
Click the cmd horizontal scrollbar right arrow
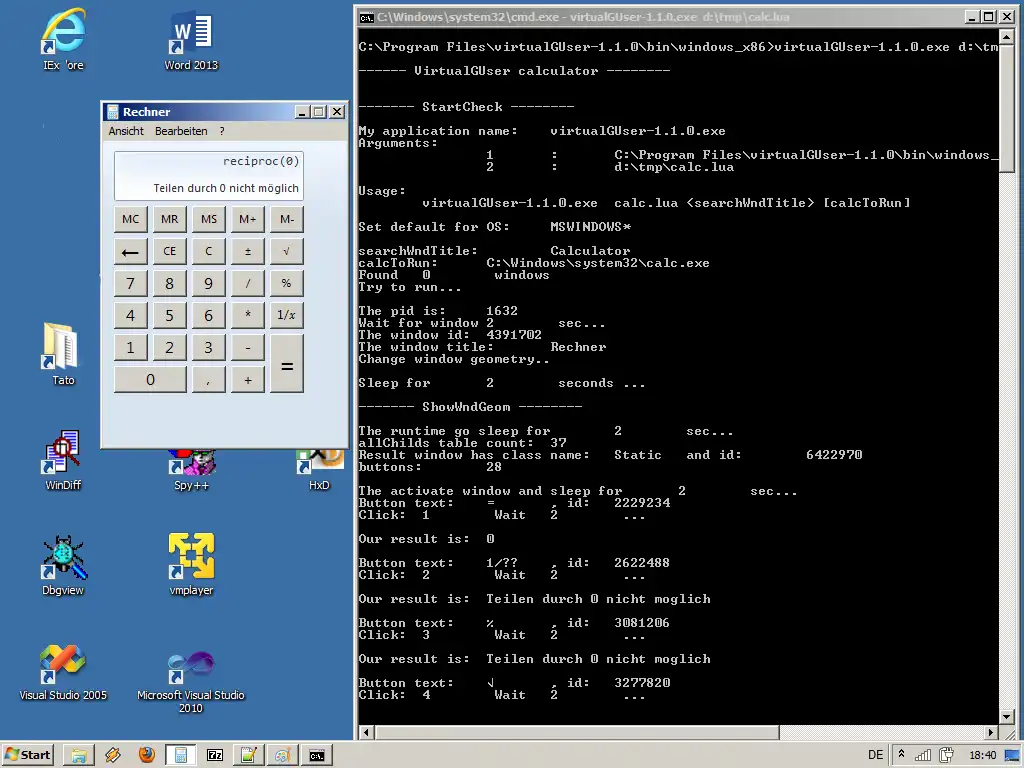[991, 733]
